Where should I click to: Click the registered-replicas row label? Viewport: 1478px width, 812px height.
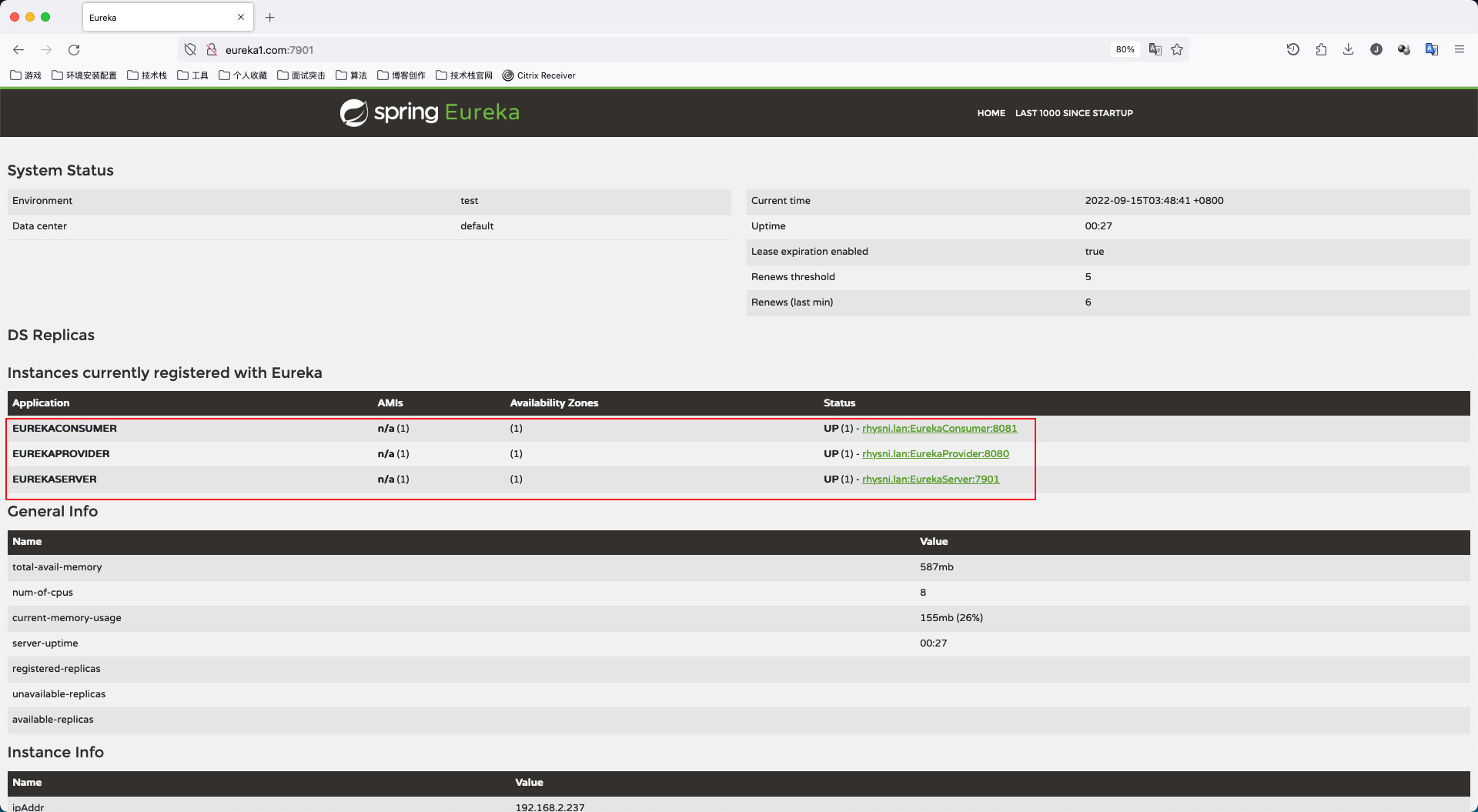56,669
